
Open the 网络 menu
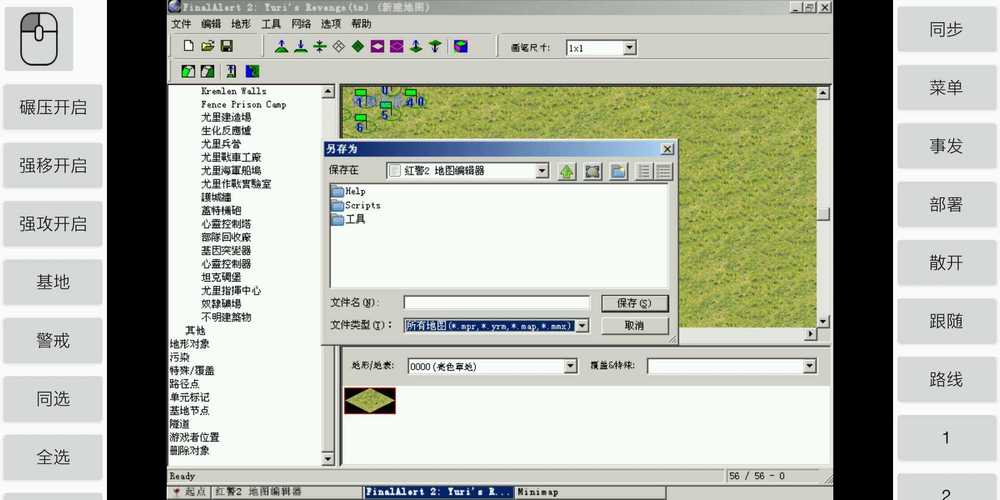click(x=301, y=24)
